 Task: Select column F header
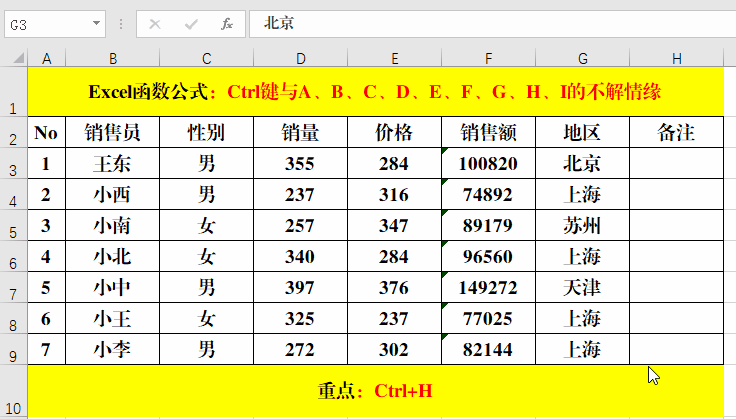489,58
